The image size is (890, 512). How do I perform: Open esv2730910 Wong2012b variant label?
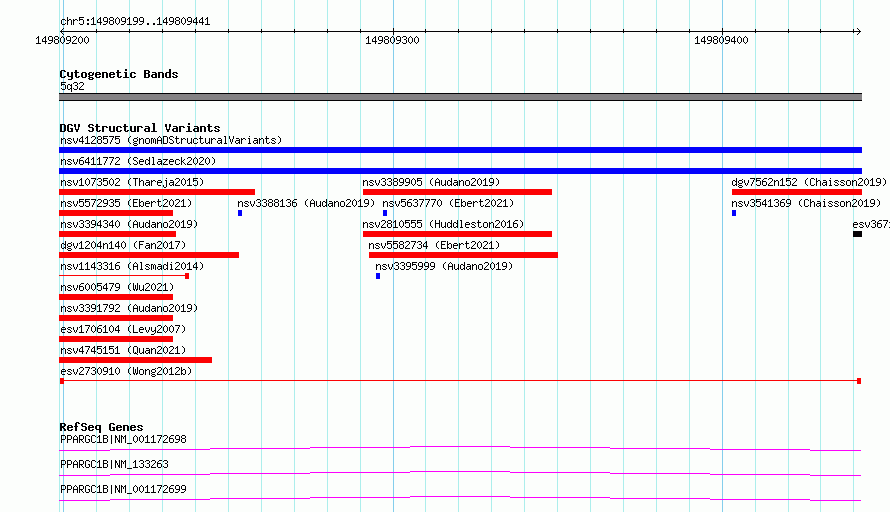126,371
